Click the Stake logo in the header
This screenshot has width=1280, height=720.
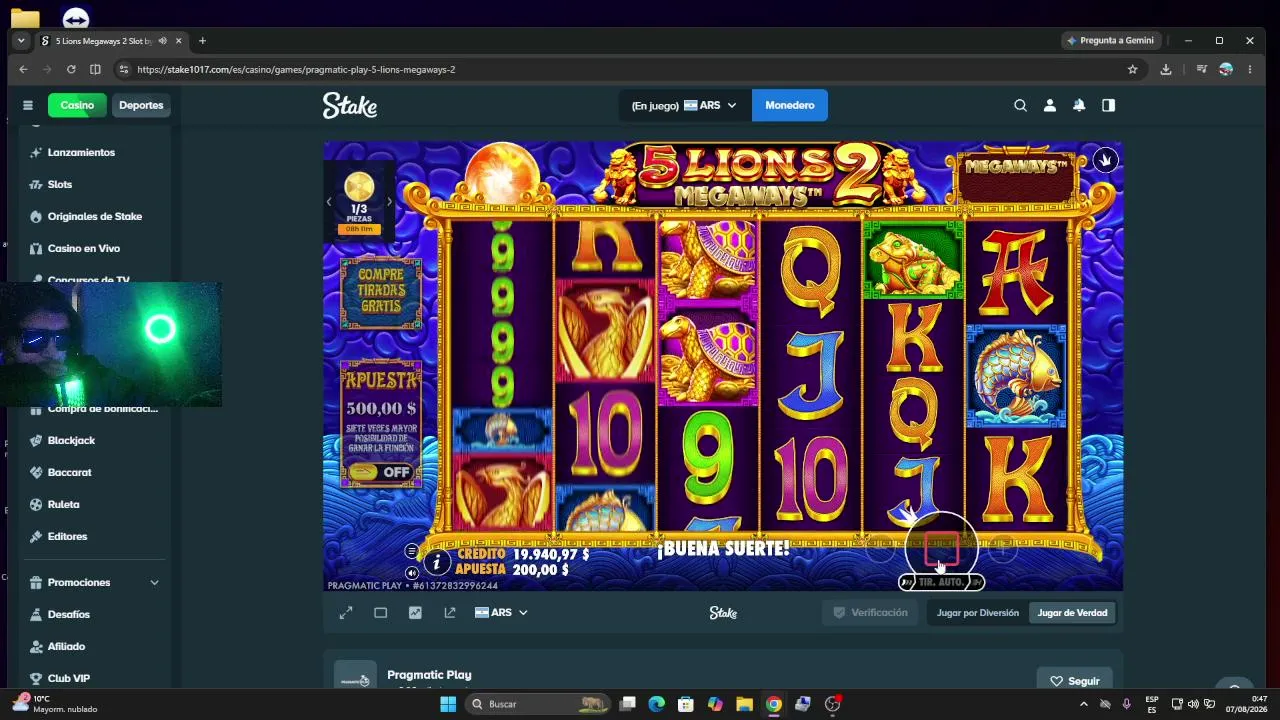[x=350, y=105]
